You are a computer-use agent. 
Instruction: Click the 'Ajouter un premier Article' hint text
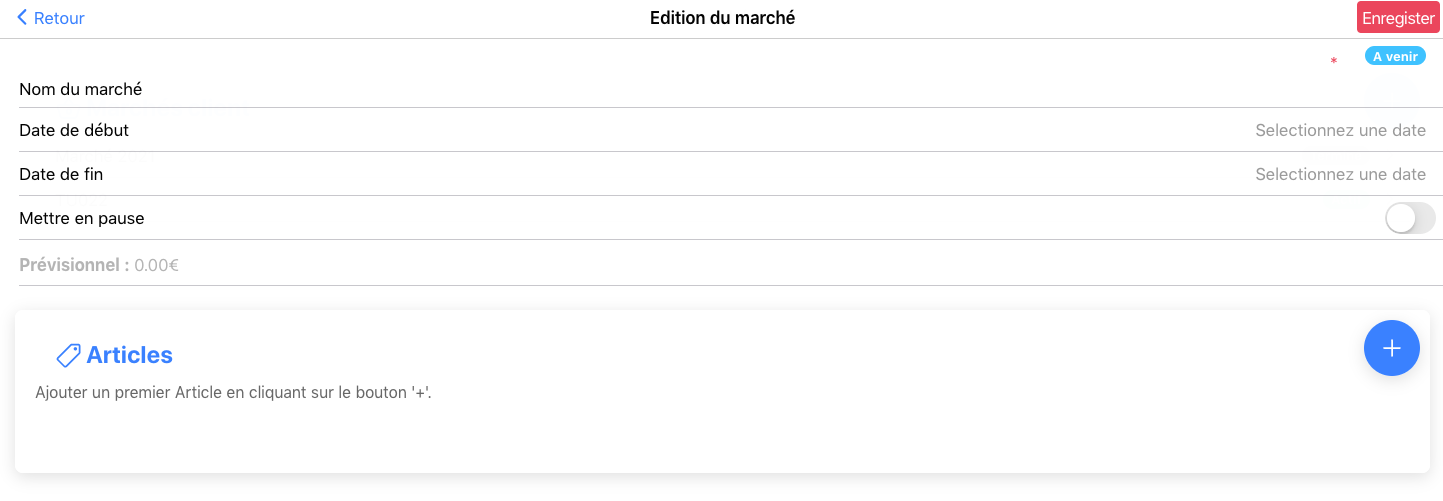(233, 392)
